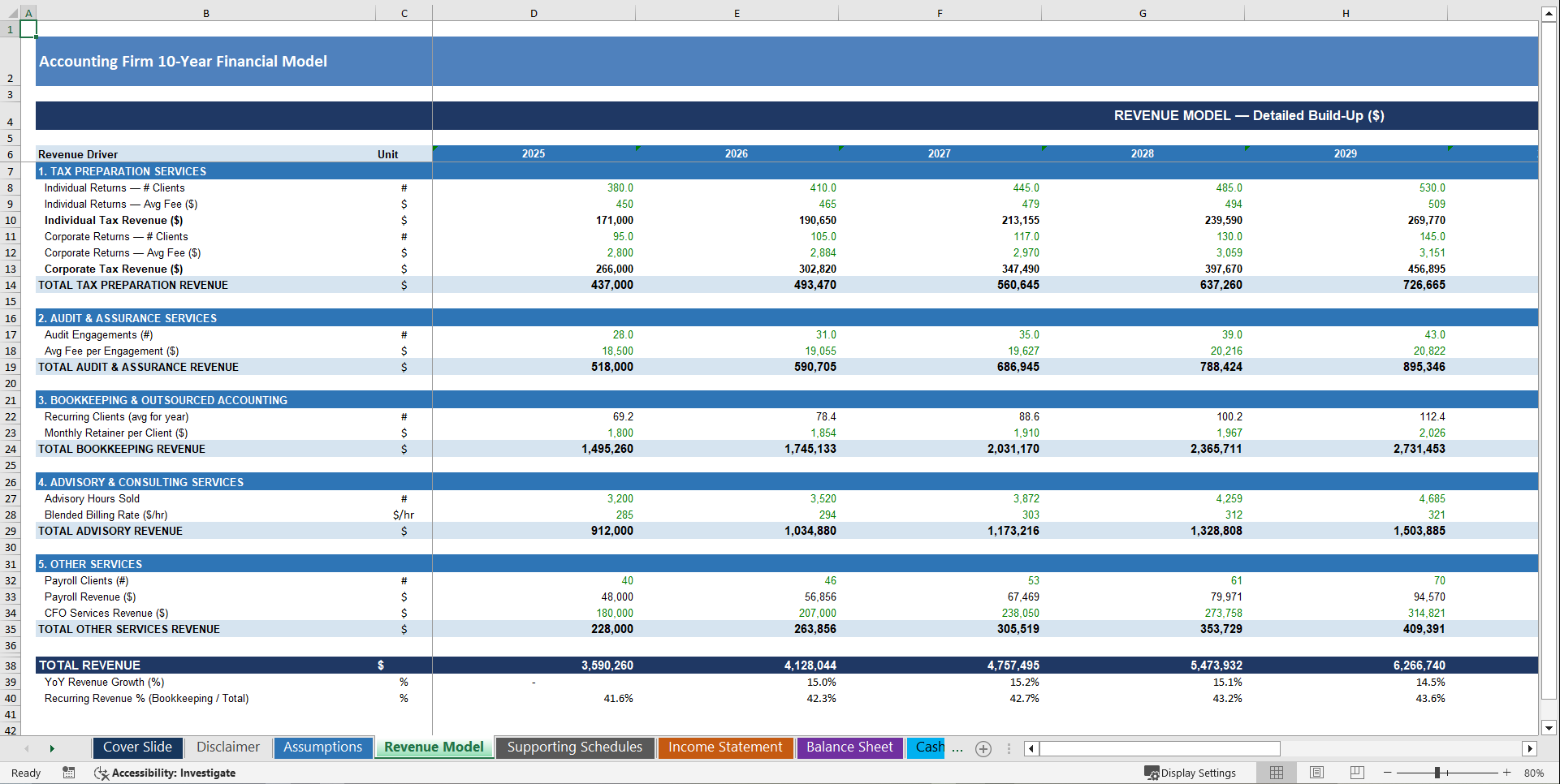This screenshot has width=1560, height=784.
Task: Select the Cover Slide sheet tab
Action: 137,747
